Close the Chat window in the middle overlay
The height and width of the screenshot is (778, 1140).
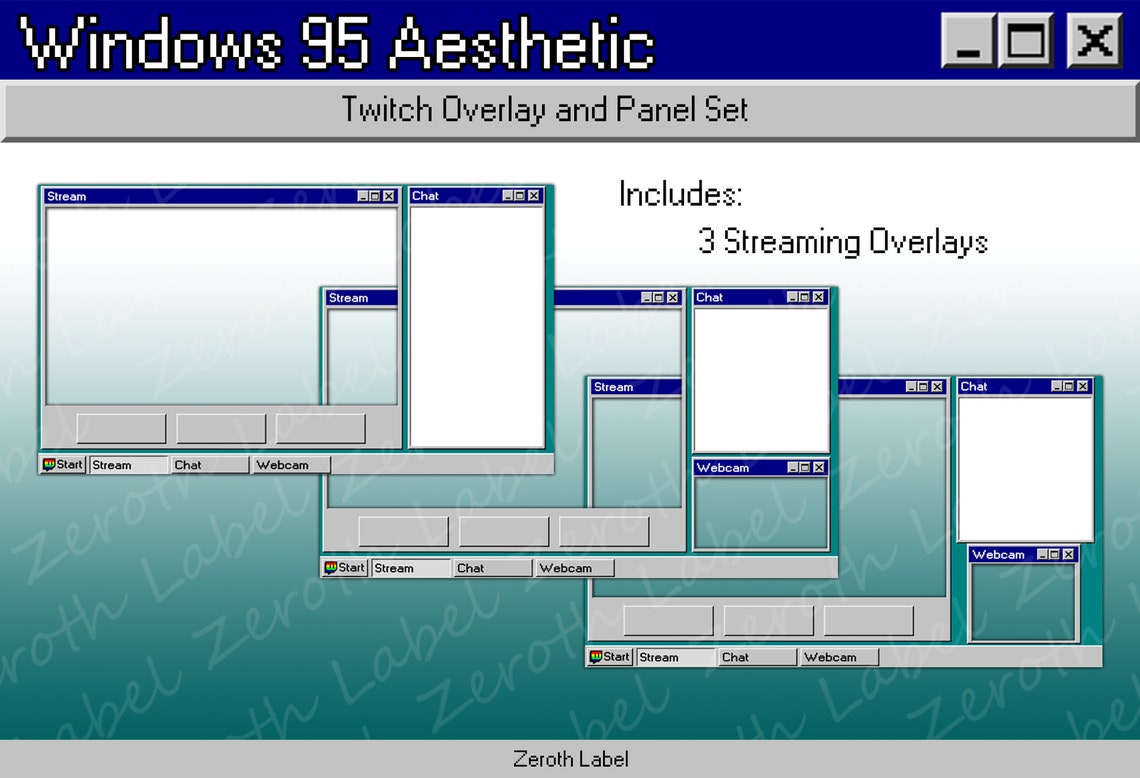818,297
